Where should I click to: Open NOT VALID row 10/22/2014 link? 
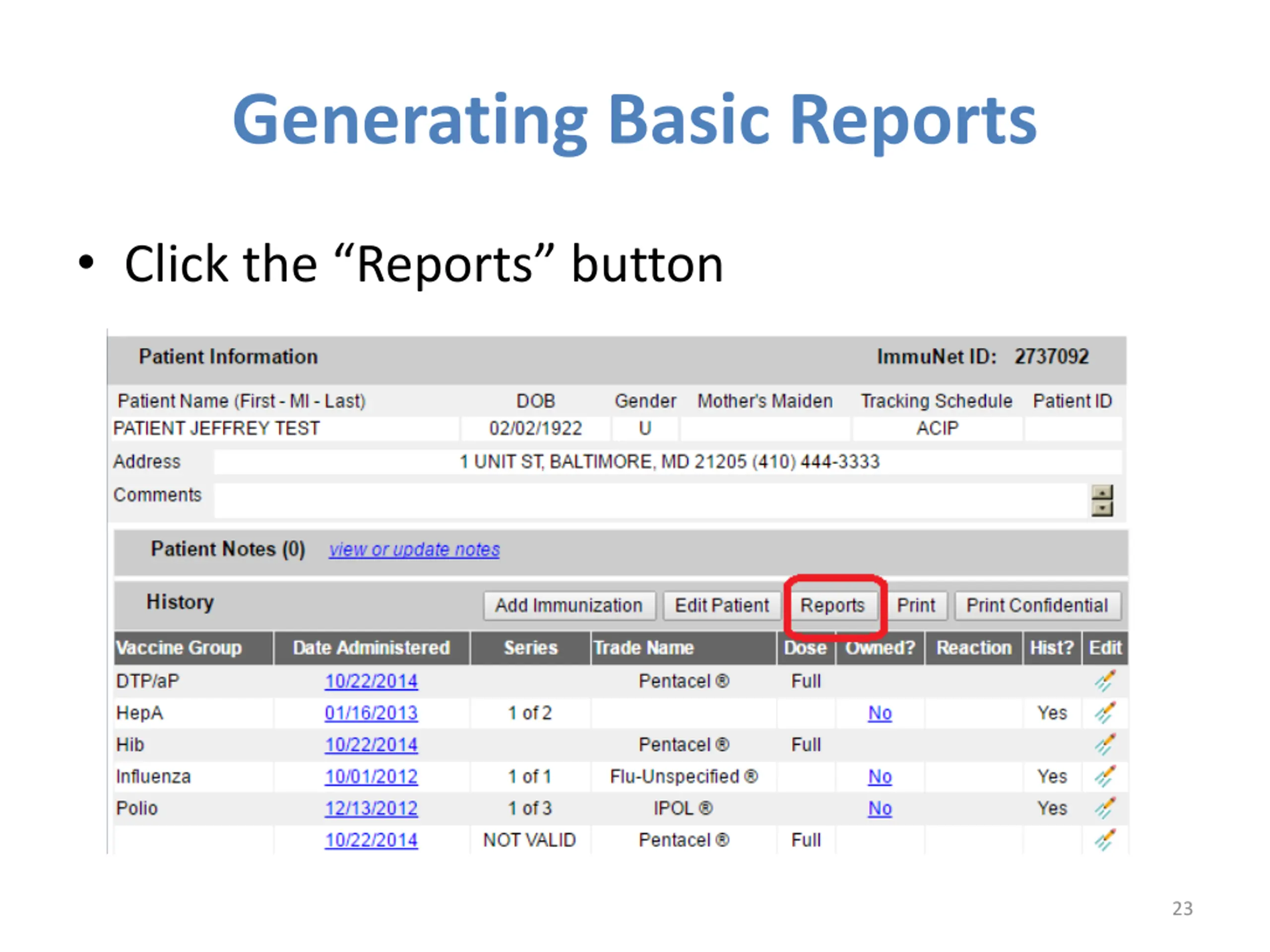(372, 840)
